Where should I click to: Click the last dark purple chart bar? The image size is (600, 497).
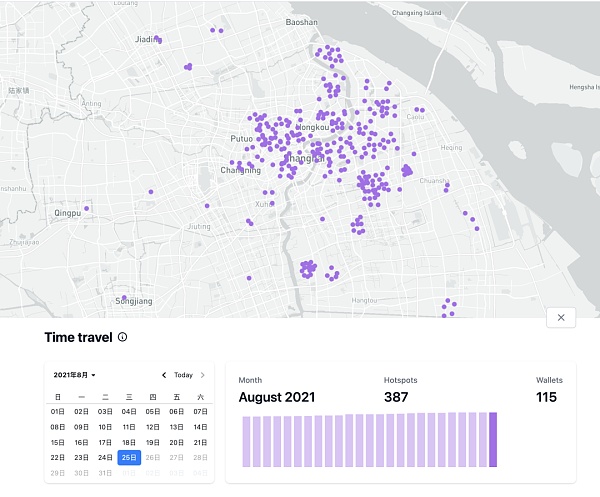(x=493, y=440)
